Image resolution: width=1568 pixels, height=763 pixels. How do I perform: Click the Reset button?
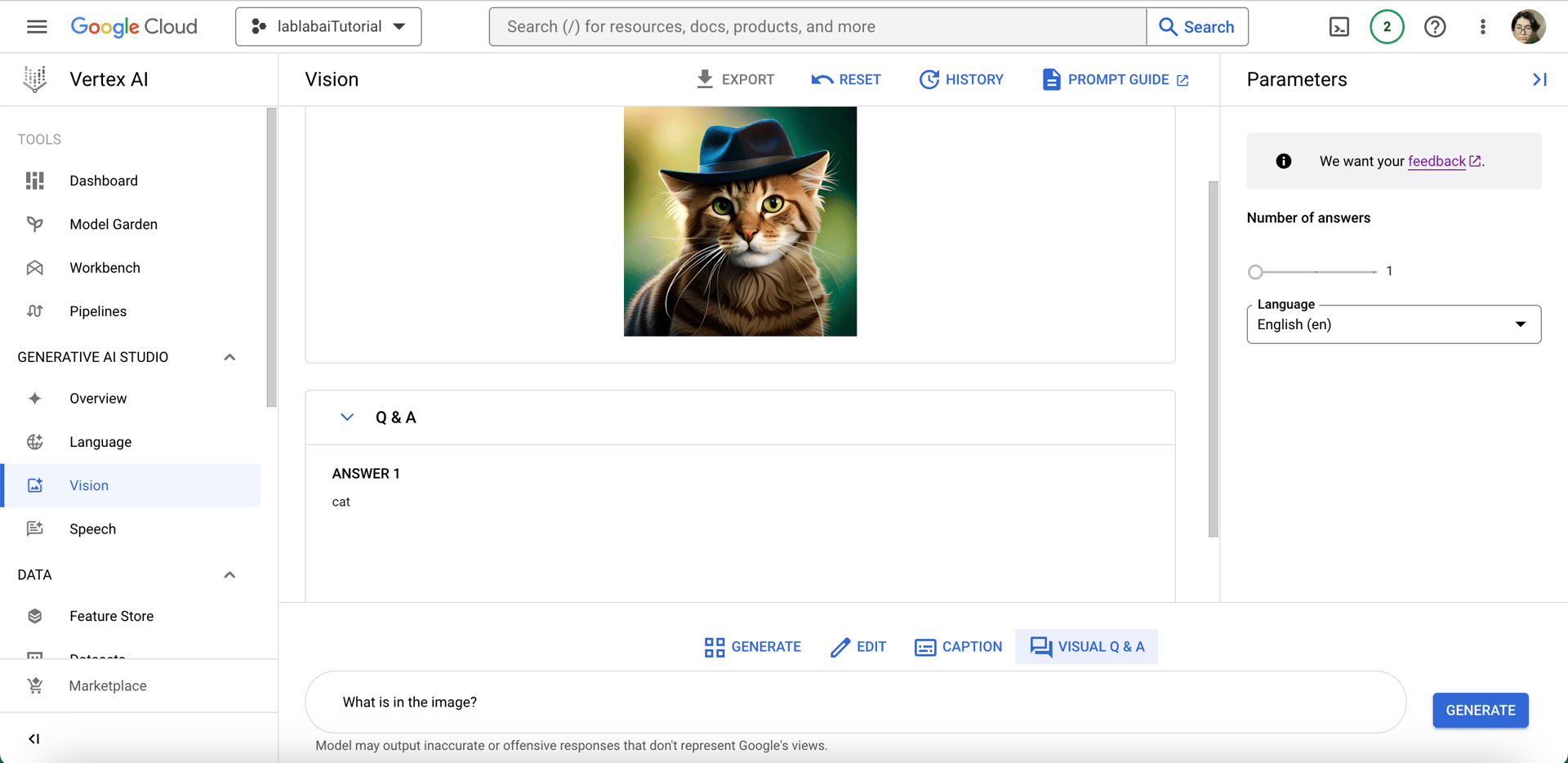click(846, 79)
